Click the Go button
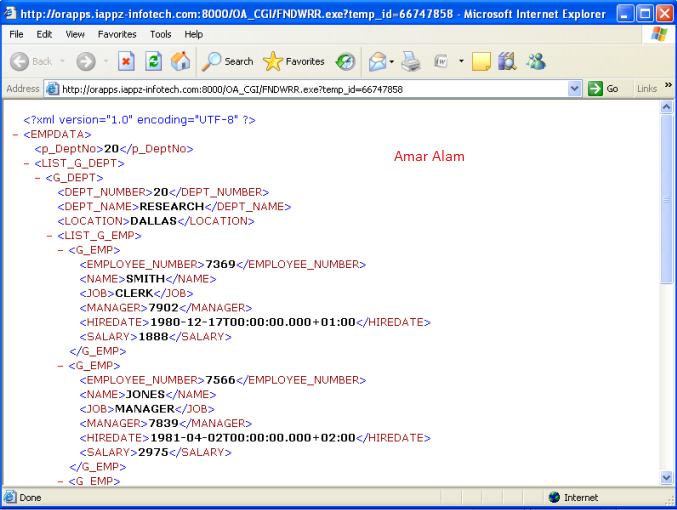Screen dimensions: 677x510 click(x=604, y=89)
